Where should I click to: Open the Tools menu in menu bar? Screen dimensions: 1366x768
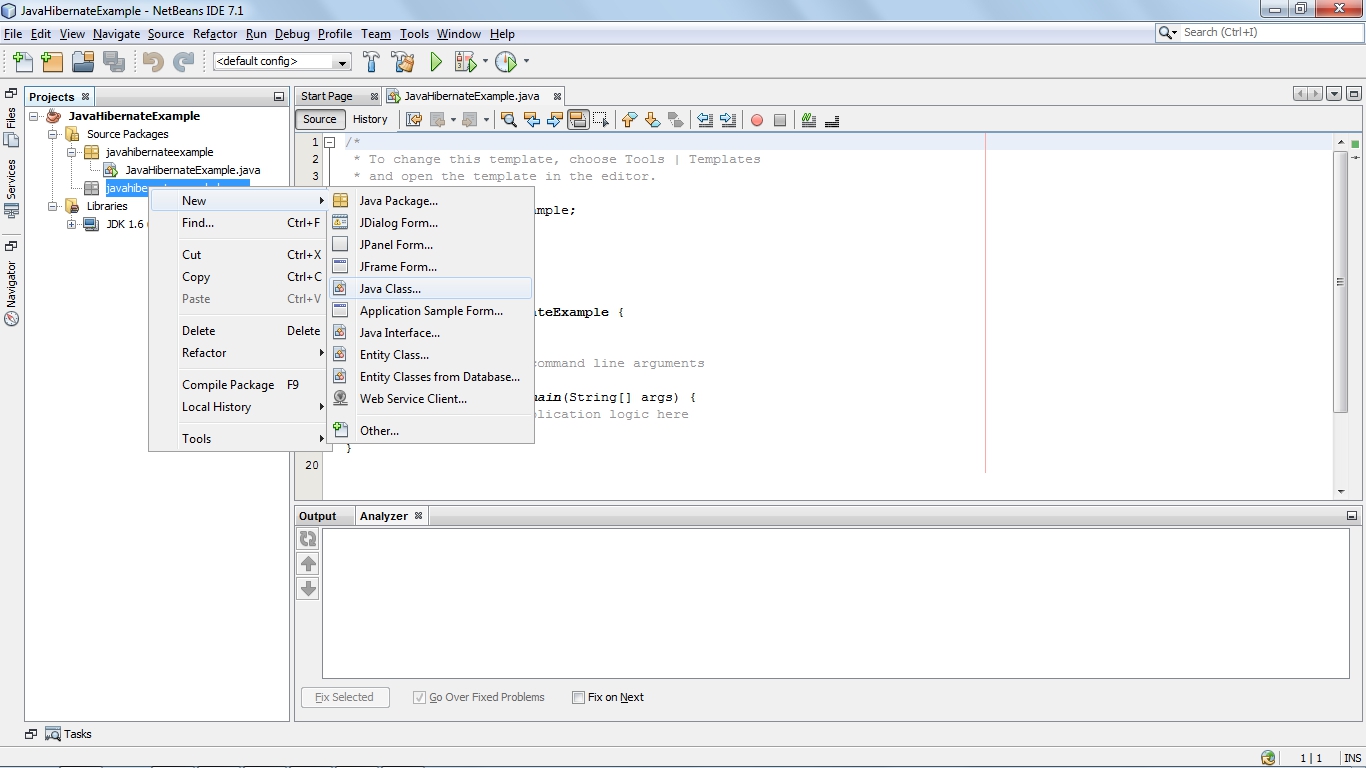pos(414,34)
